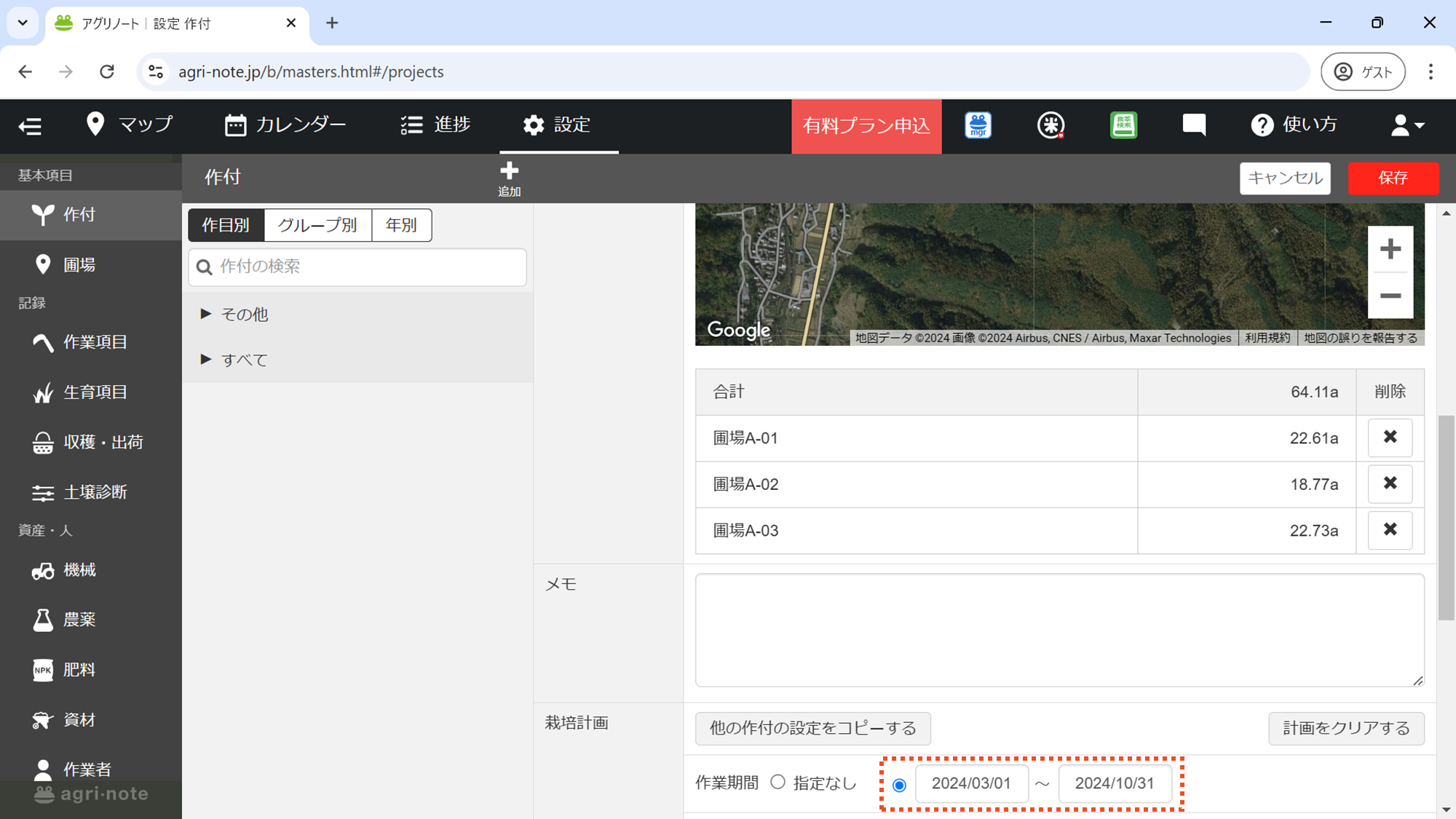Click the 追加 plus icon
Image resolution: width=1456 pixels, height=819 pixels.
click(509, 173)
